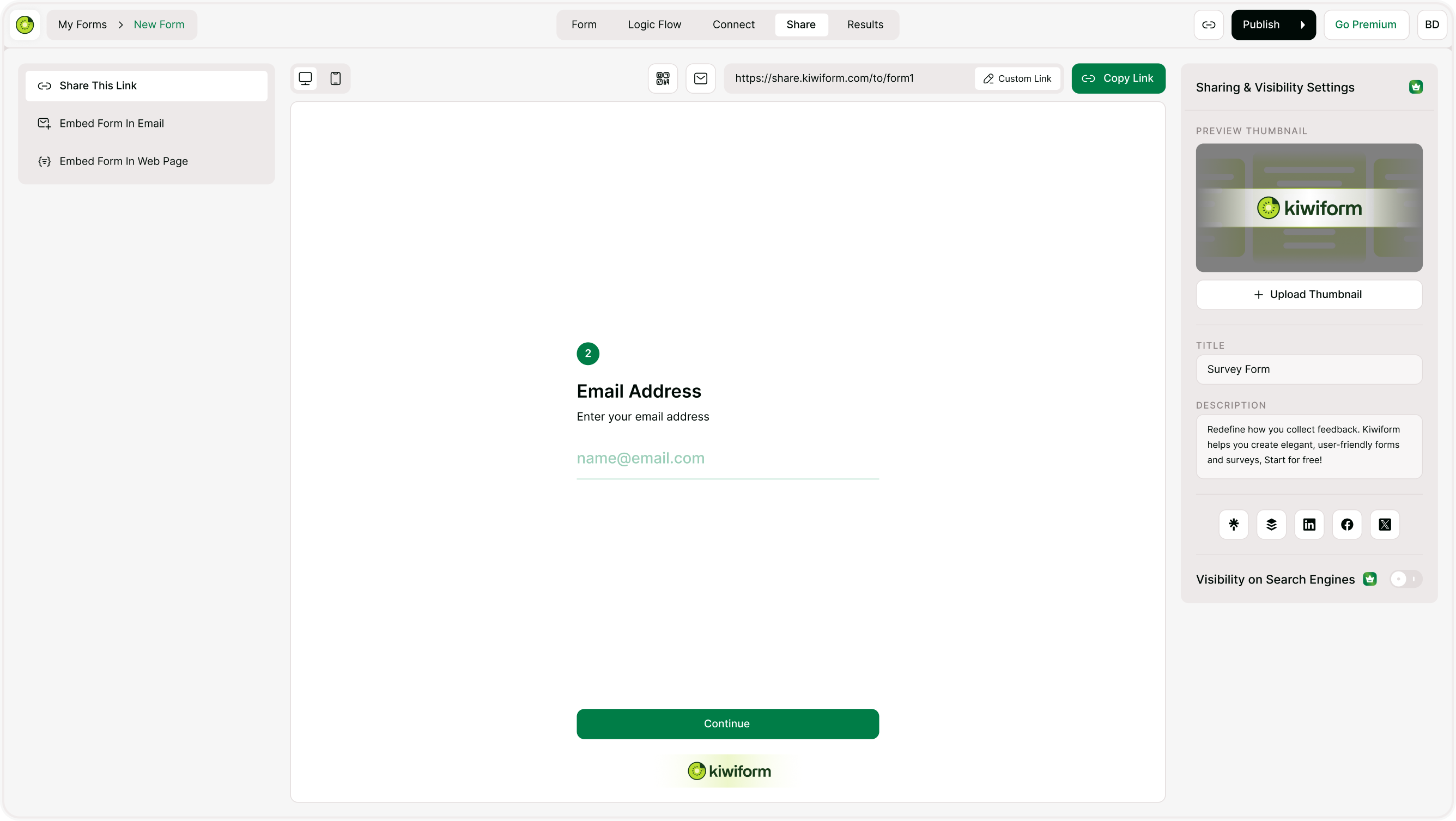Screen dimensions: 1456x821
Task: Click the Continue button in form preview
Action: 727,724
